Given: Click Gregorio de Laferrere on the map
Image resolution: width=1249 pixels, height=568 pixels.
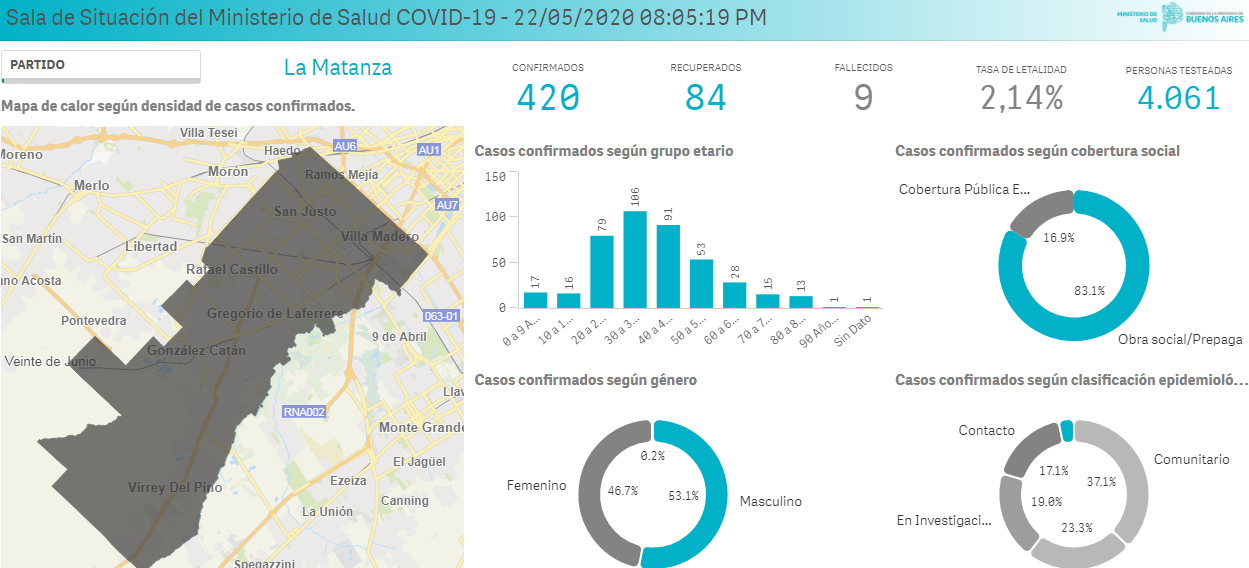Looking at the screenshot, I should 275,314.
